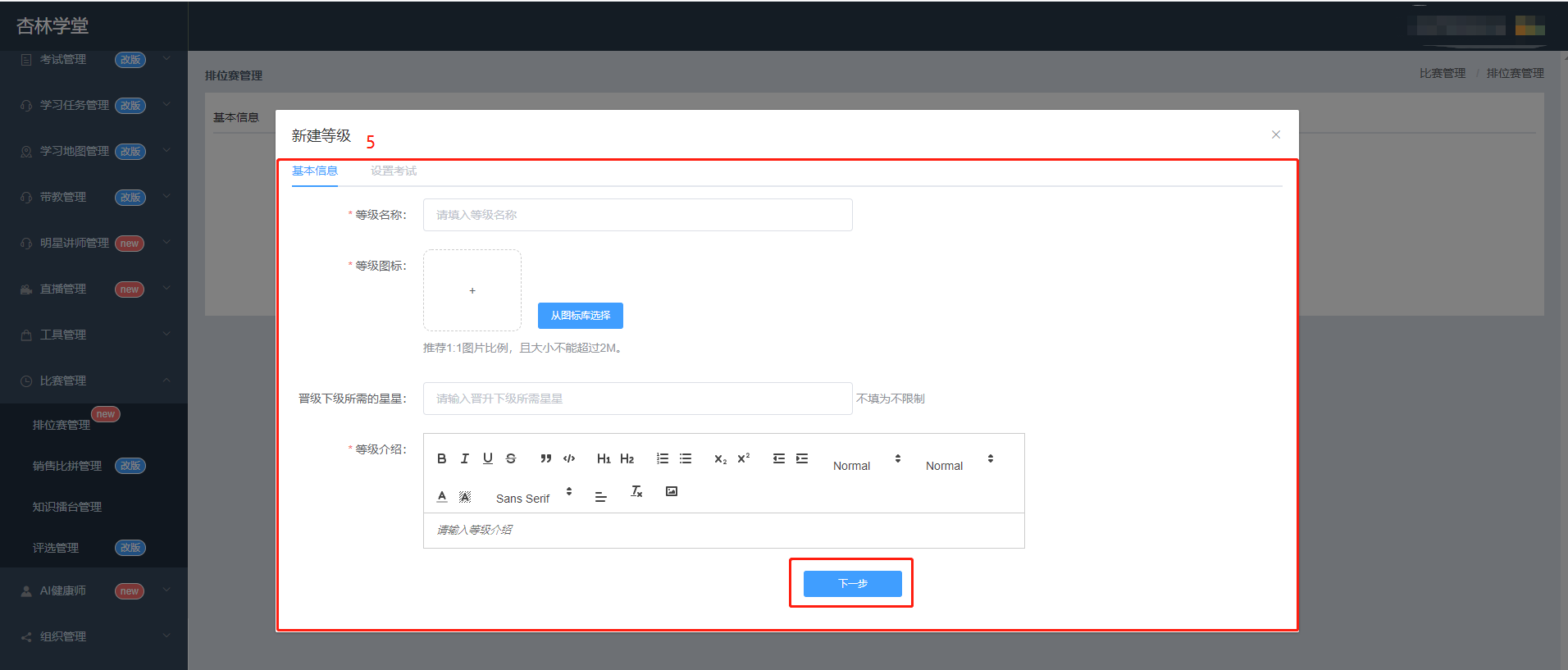Open 知识擂台管理 in the sidebar

pyautogui.click(x=67, y=507)
